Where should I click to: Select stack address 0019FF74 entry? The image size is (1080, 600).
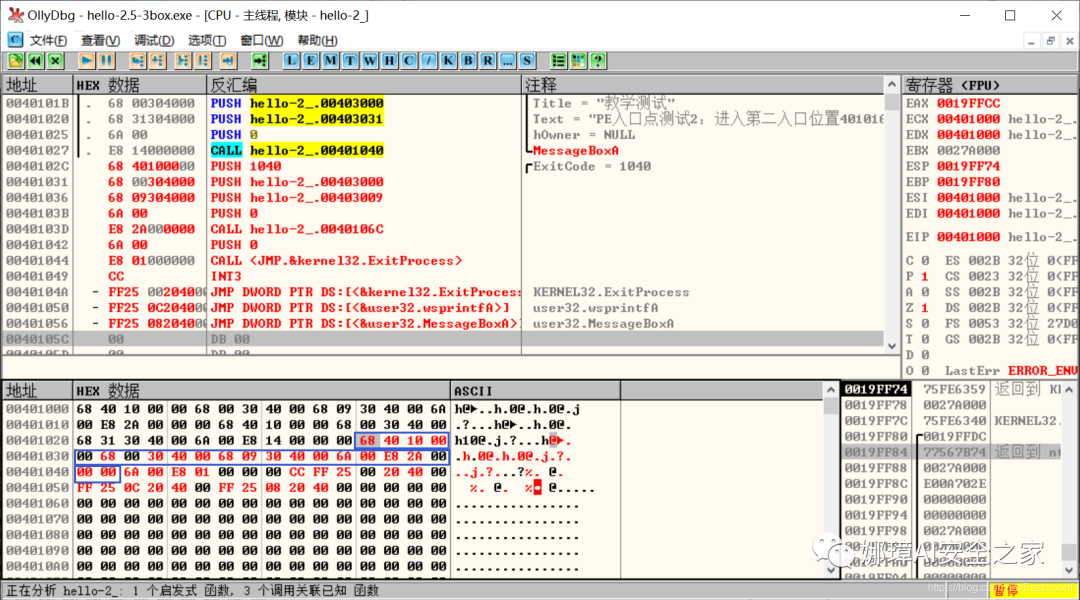click(875, 389)
